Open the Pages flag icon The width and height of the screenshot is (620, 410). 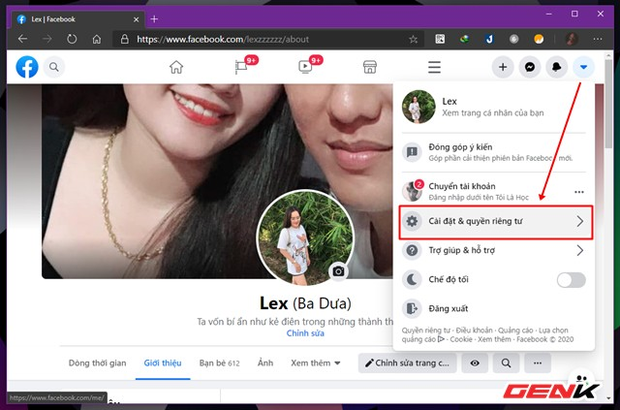point(242,67)
